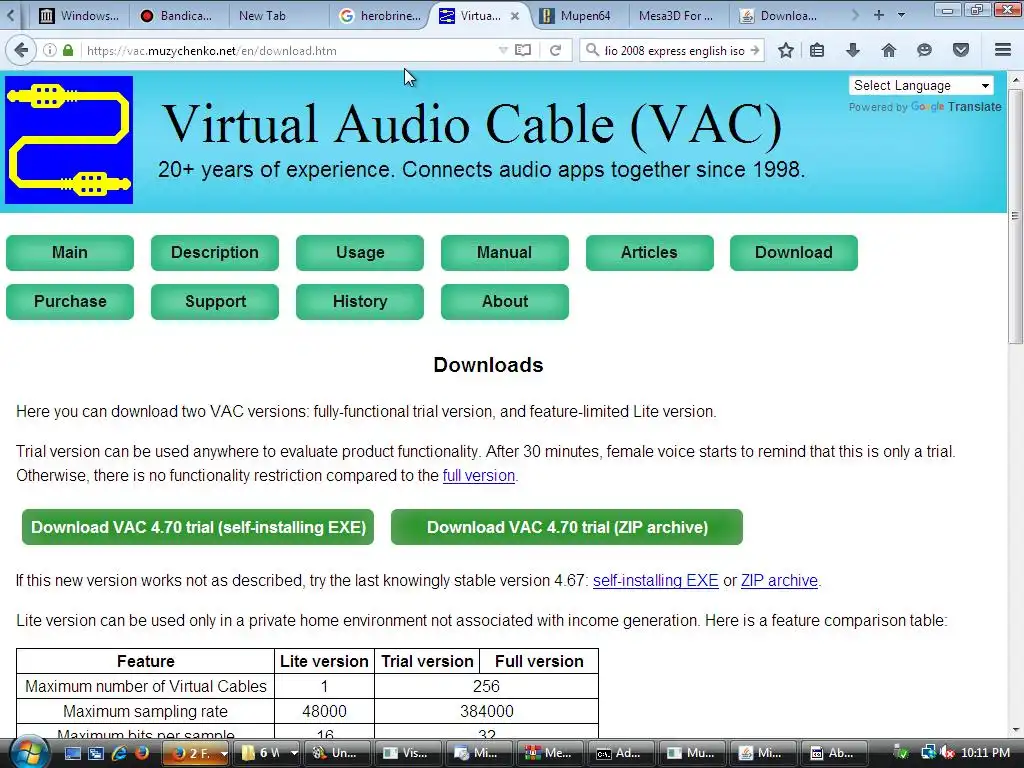Click the page vertical scrollbar thumb
This screenshot has height=768, width=1024.
click(x=1015, y=216)
